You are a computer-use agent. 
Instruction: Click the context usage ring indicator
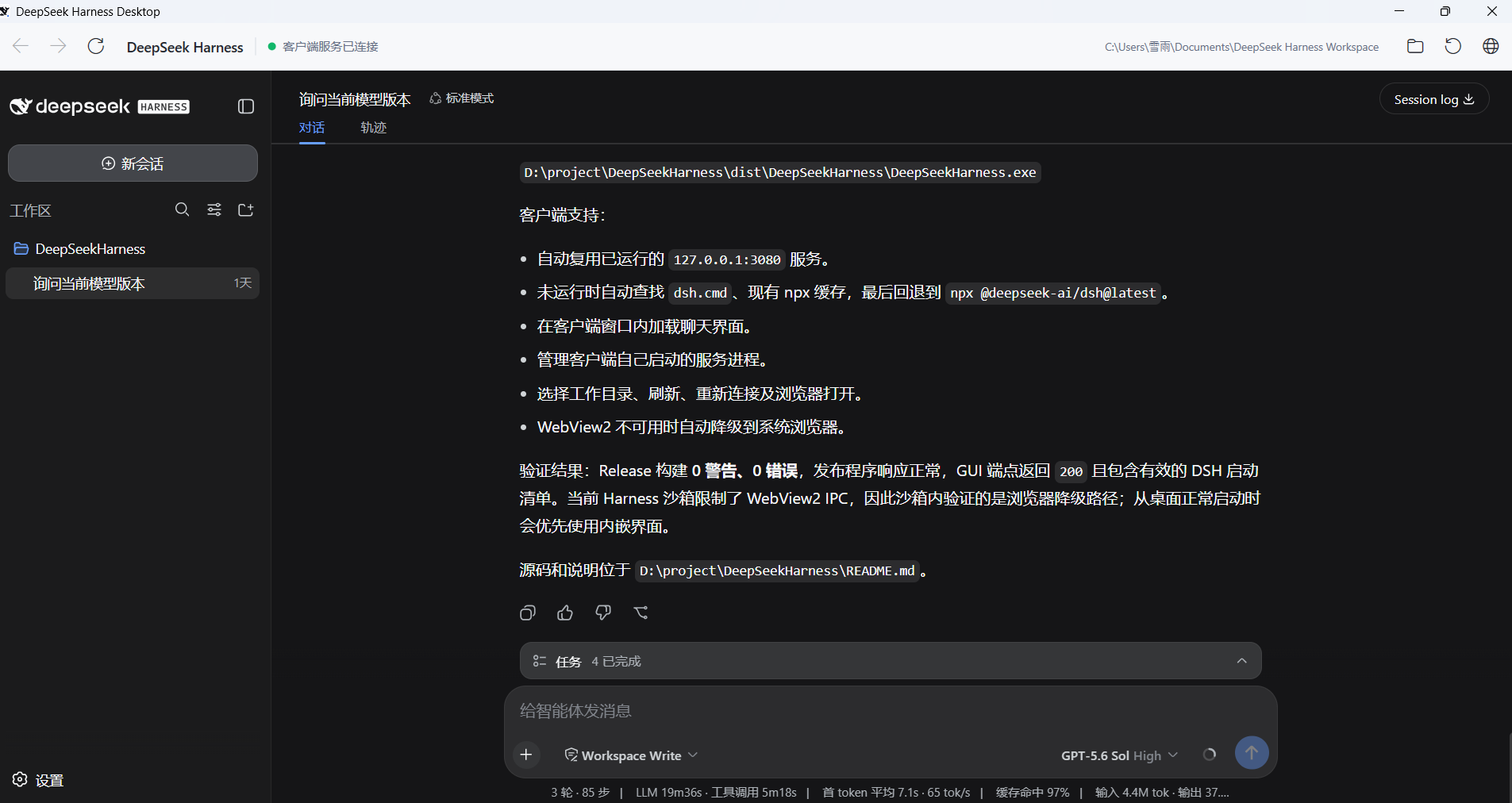(x=1210, y=755)
